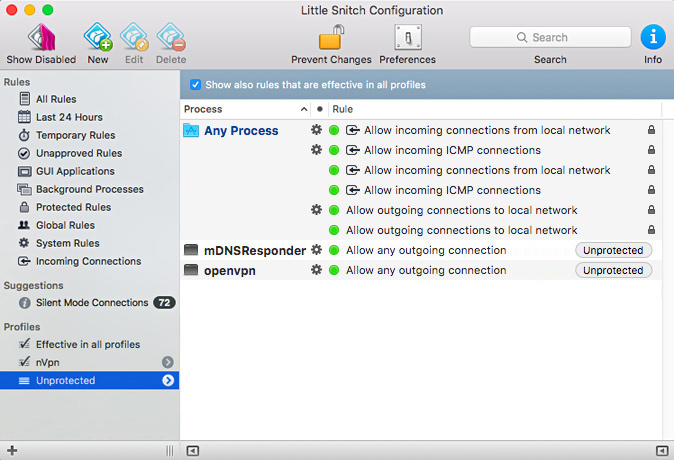This screenshot has height=460, width=674.
Task: Create a new rule with New icon
Action: pos(98,37)
